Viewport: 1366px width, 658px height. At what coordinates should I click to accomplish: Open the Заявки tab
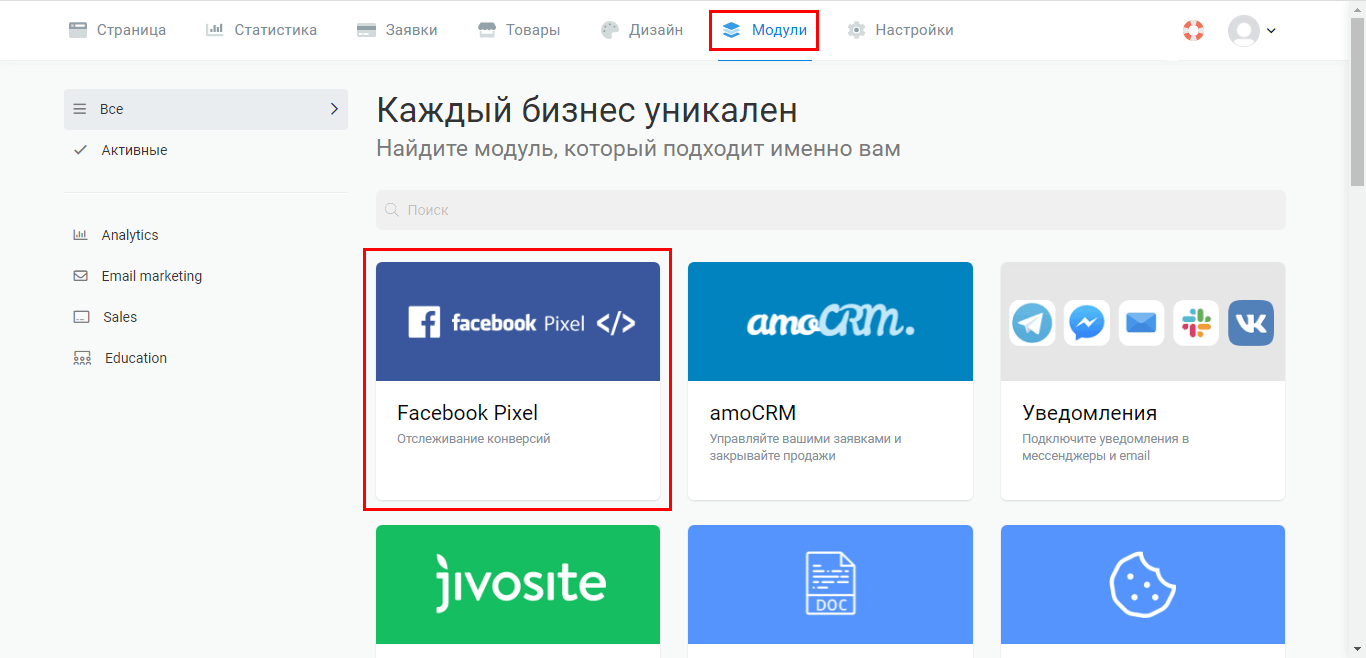(x=397, y=30)
